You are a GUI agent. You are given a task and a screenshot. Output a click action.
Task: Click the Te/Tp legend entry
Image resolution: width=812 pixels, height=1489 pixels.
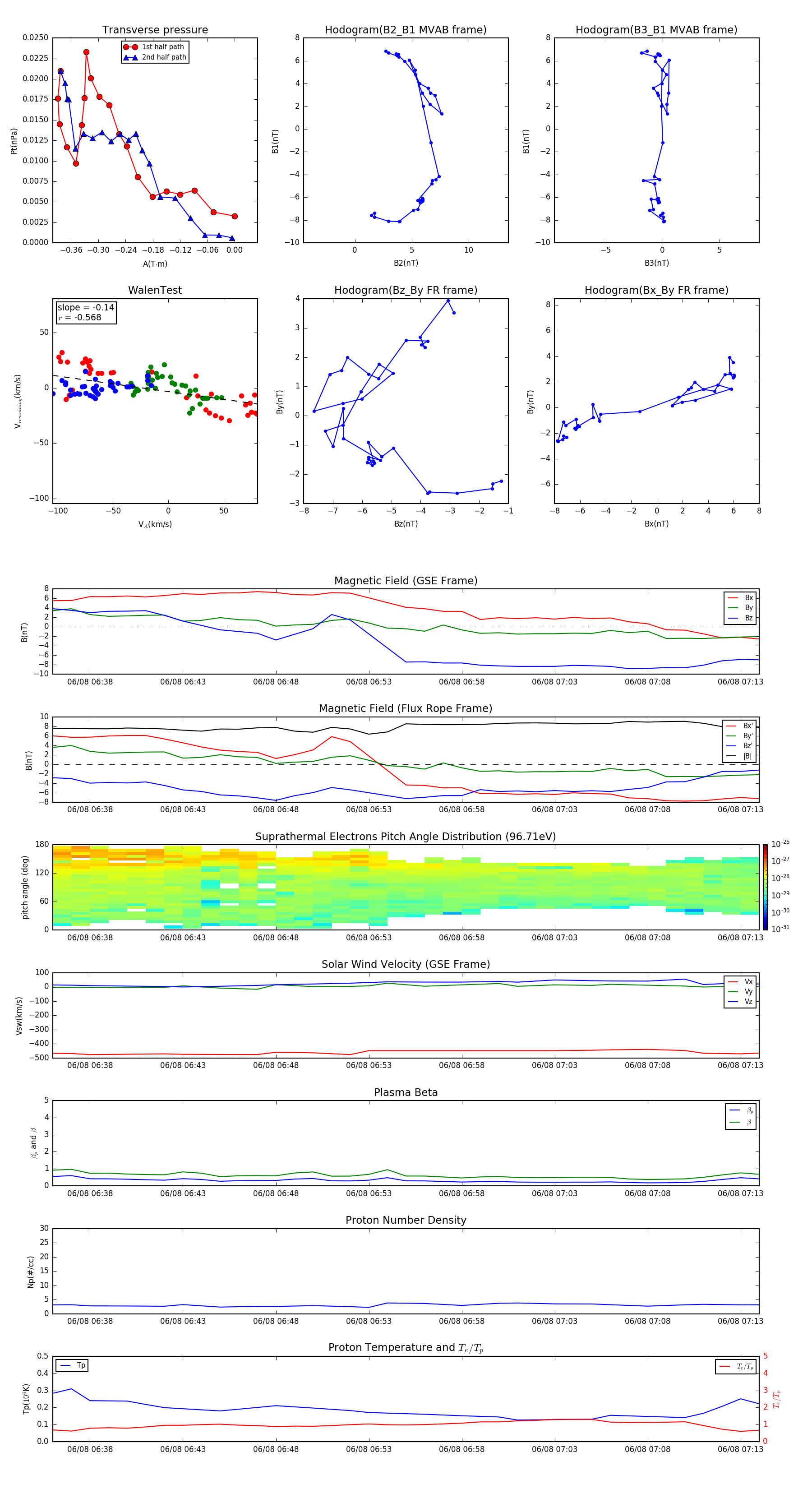click(x=735, y=1366)
